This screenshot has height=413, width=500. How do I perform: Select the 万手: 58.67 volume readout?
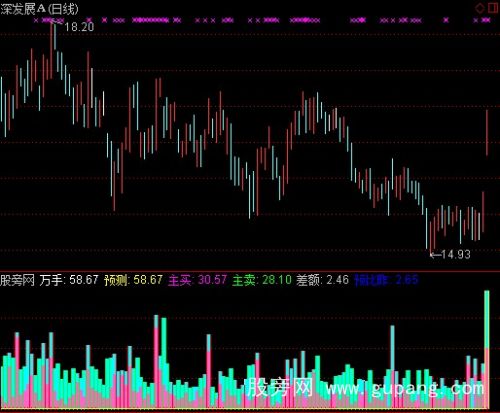click(69, 280)
